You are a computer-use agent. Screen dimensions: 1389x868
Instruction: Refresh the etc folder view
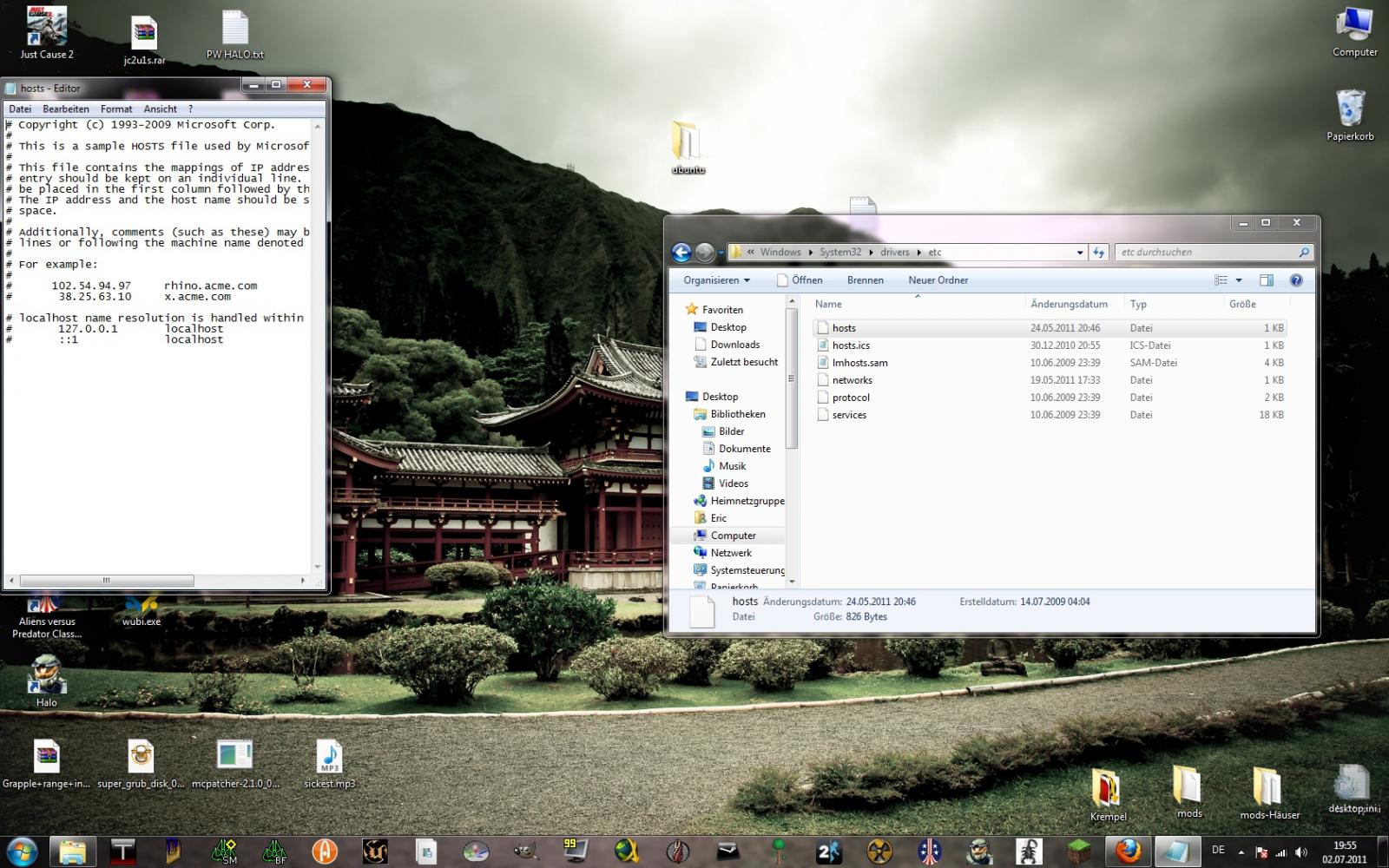[x=1099, y=253]
